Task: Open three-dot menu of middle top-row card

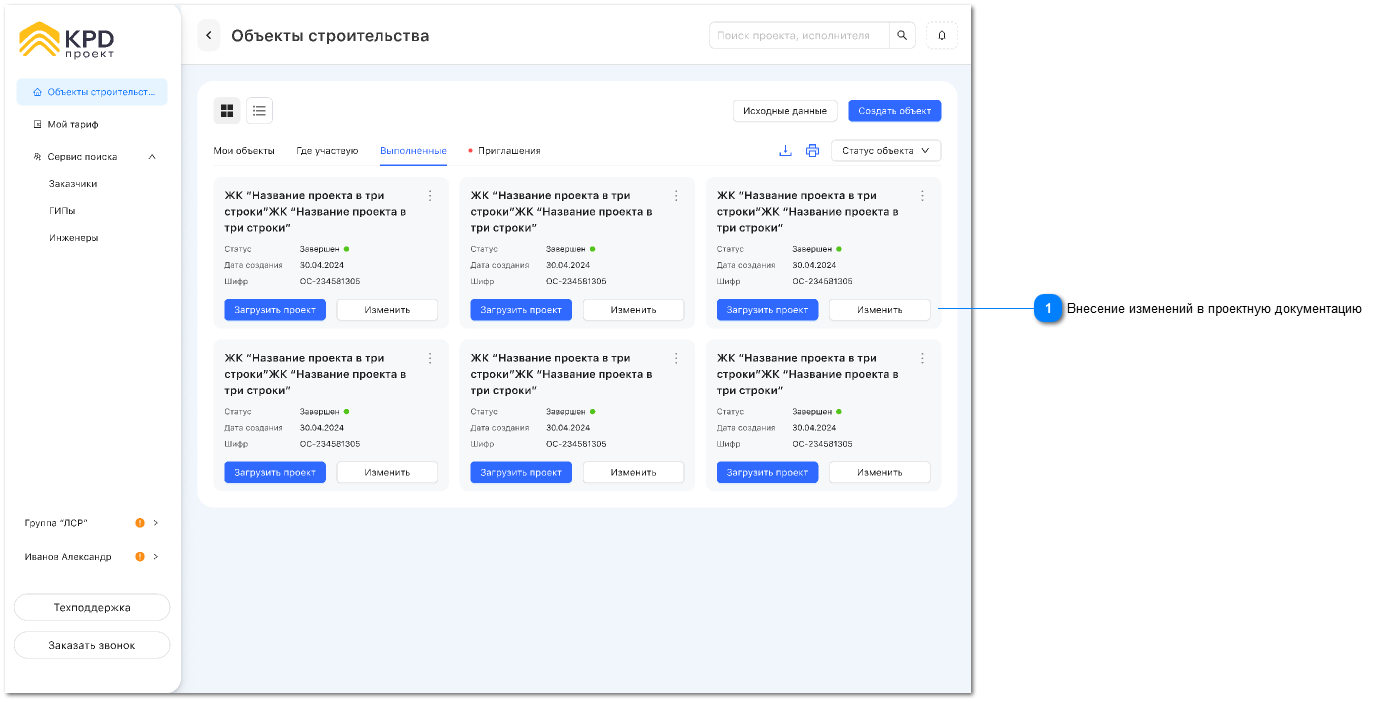Action: [676, 196]
